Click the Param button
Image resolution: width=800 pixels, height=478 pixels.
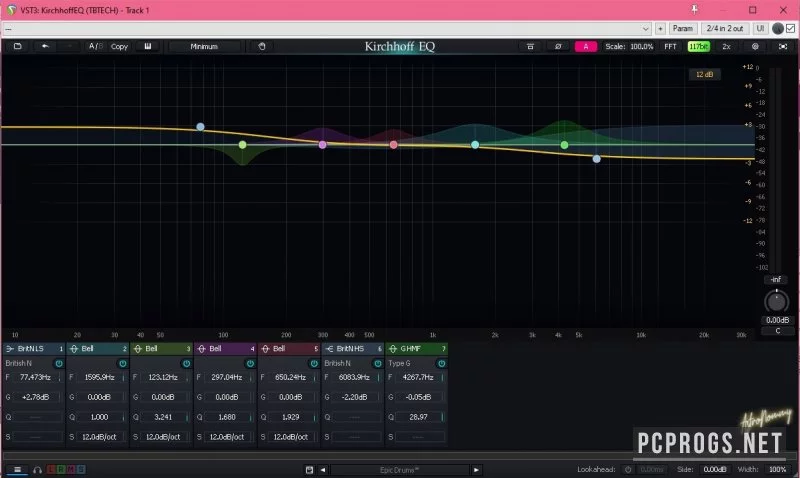pyautogui.click(x=683, y=29)
